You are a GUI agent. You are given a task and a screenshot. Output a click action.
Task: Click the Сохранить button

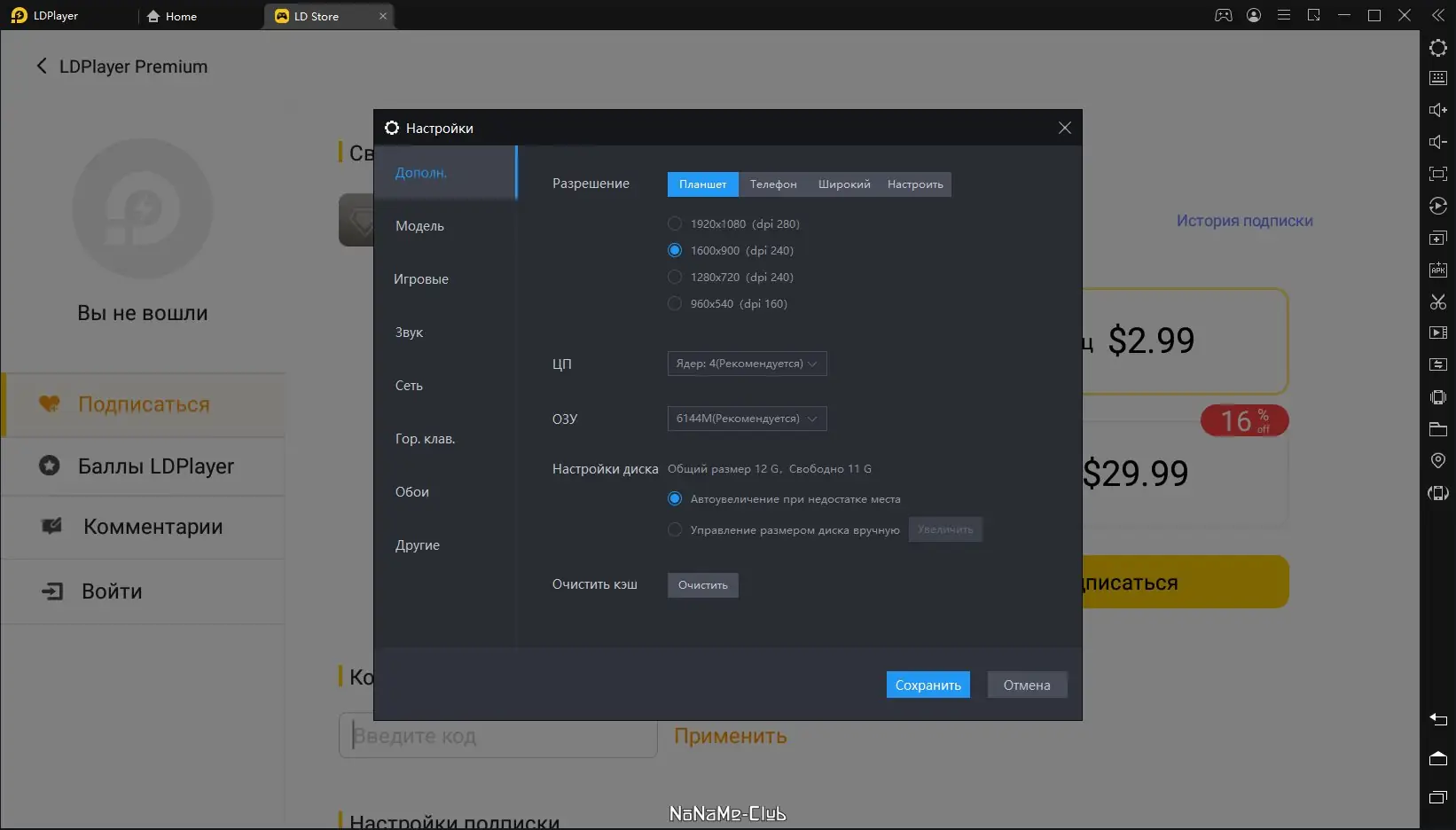pos(928,685)
